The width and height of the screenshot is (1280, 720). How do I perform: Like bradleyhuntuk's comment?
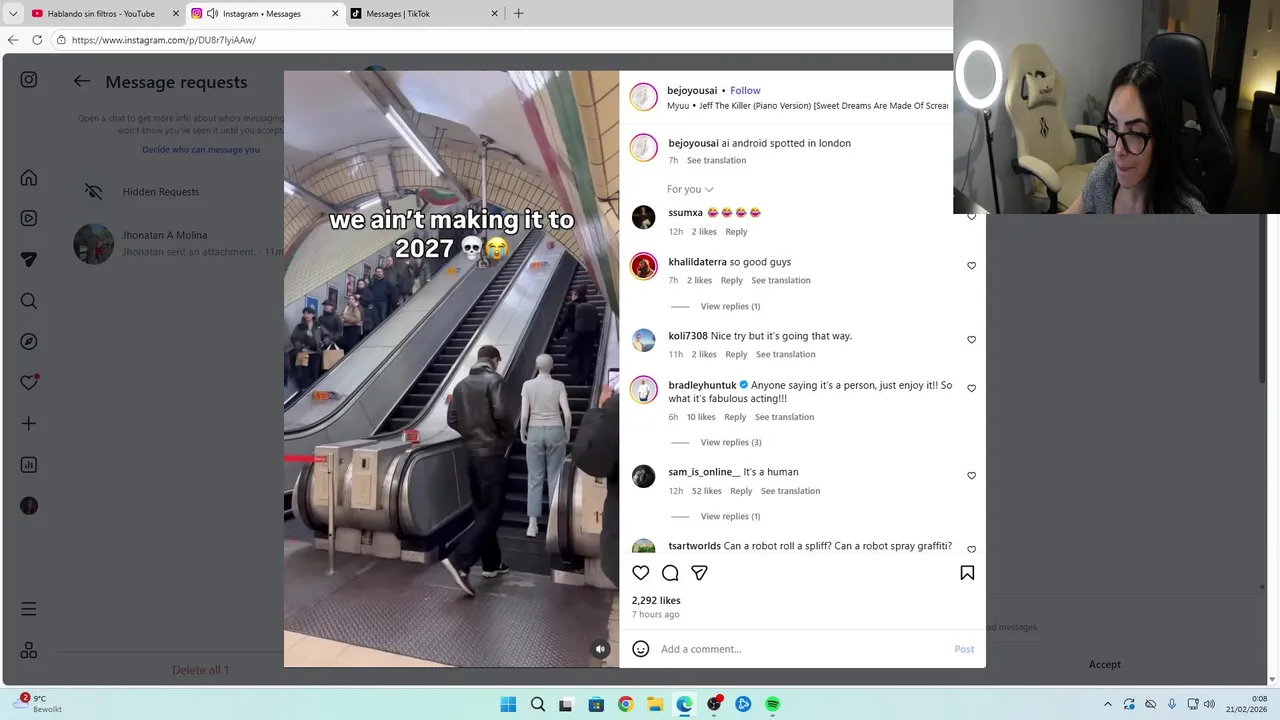point(971,389)
